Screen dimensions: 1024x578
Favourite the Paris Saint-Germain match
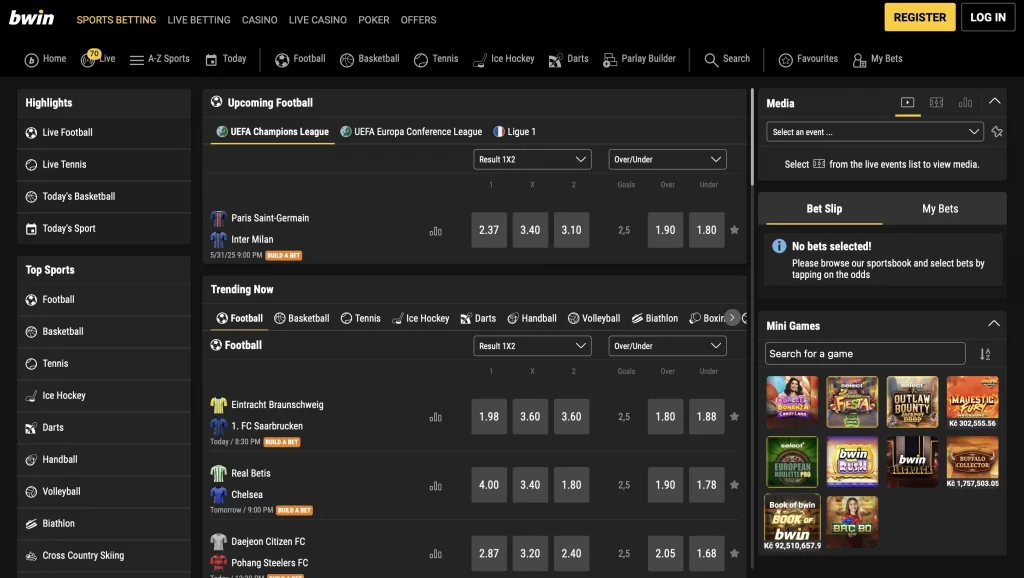(734, 230)
